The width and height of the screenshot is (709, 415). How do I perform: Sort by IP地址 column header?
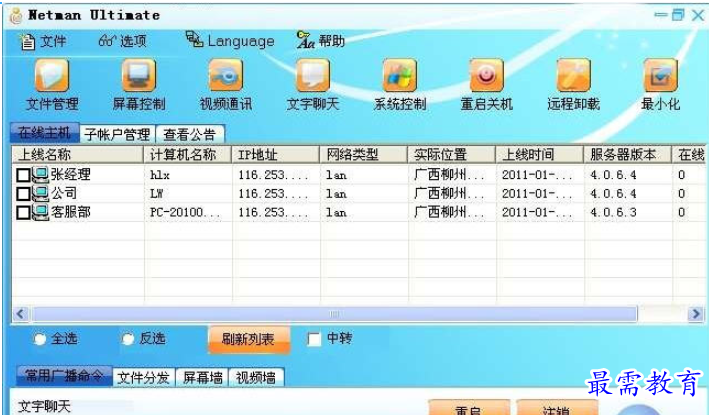276,155
